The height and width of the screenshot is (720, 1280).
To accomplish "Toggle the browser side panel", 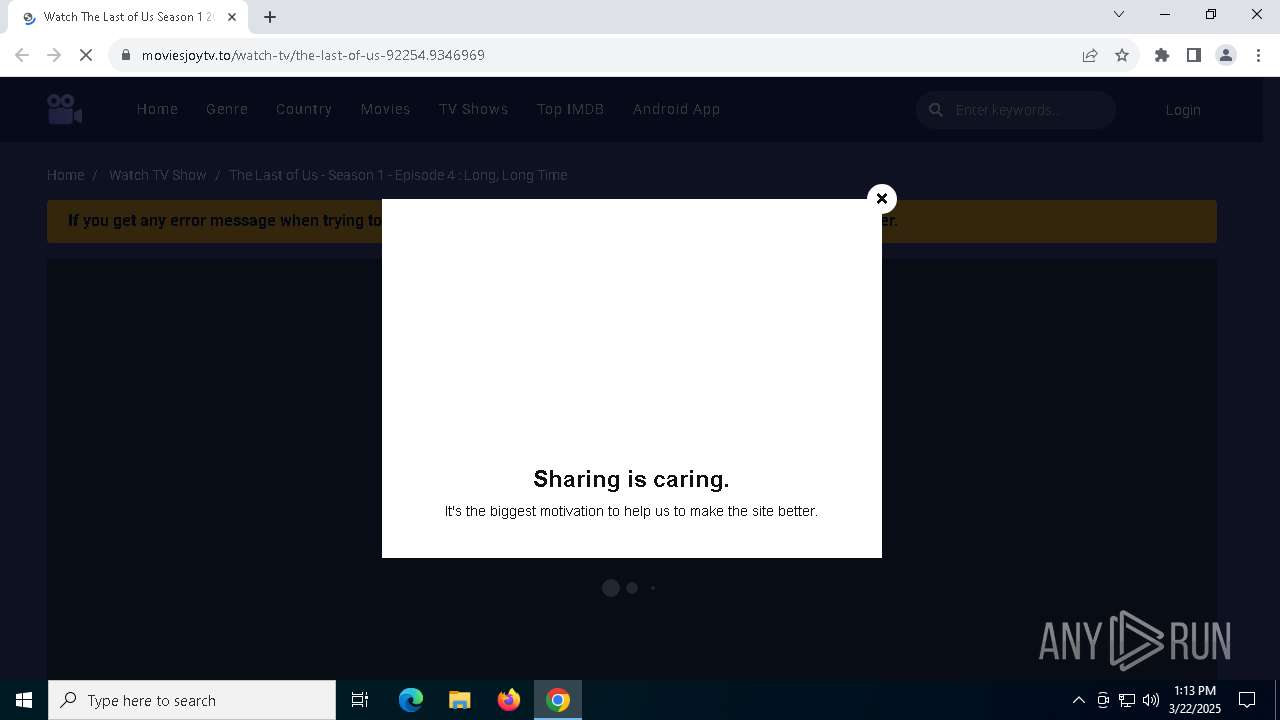I will click(x=1194, y=55).
